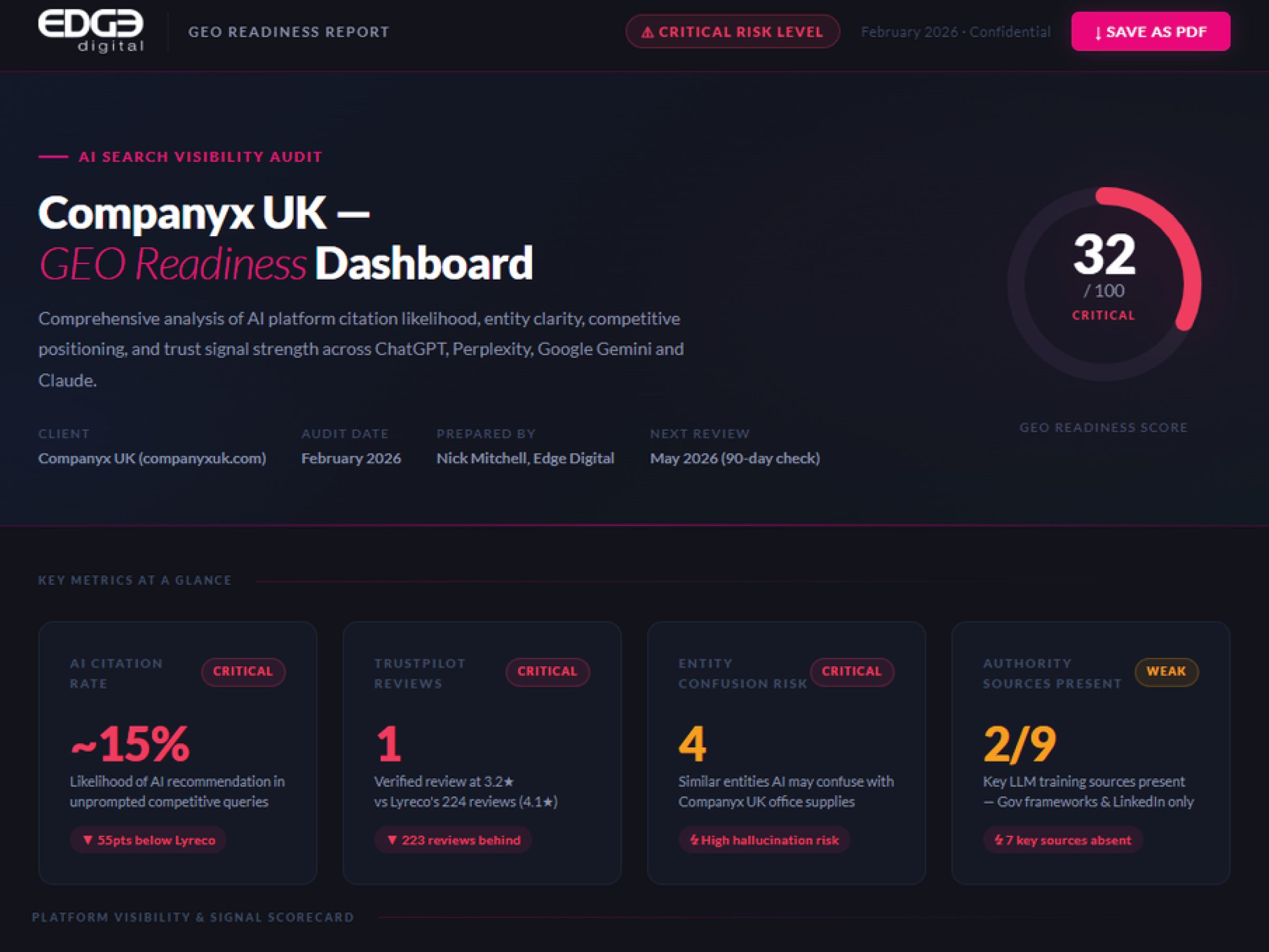
Task: Click the Key Metrics at a Glance heading
Action: click(x=135, y=580)
